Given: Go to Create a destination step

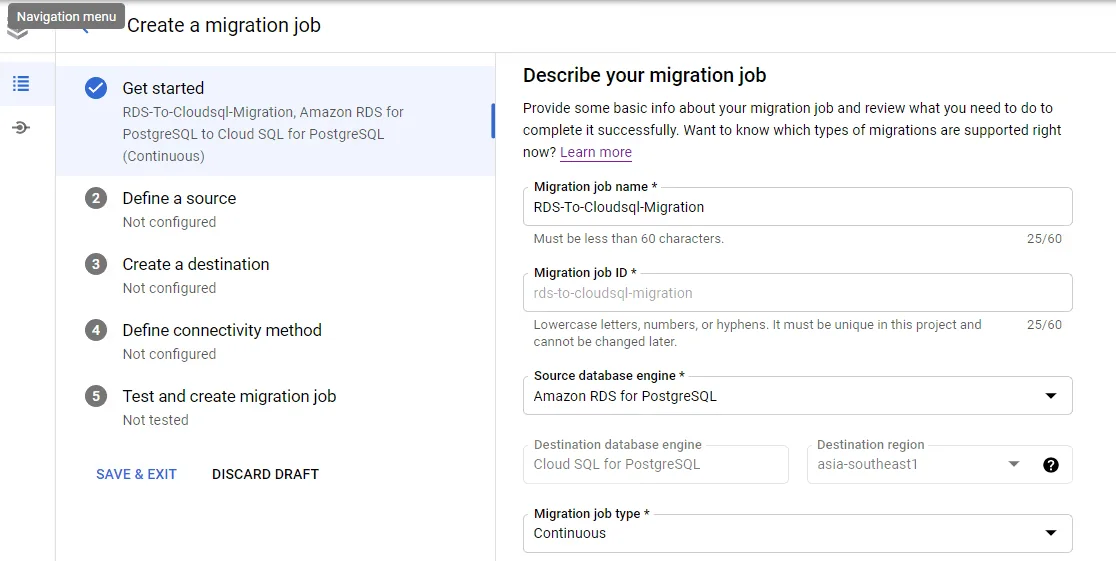Looking at the screenshot, I should click(196, 264).
